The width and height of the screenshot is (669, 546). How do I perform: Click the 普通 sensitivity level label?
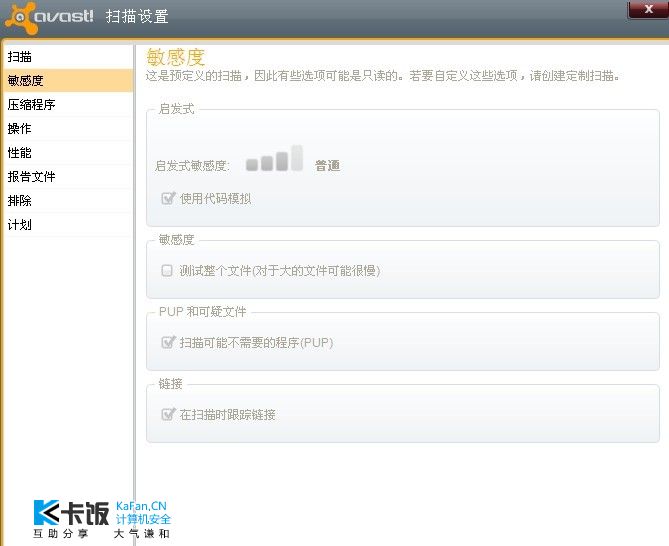tap(327, 166)
